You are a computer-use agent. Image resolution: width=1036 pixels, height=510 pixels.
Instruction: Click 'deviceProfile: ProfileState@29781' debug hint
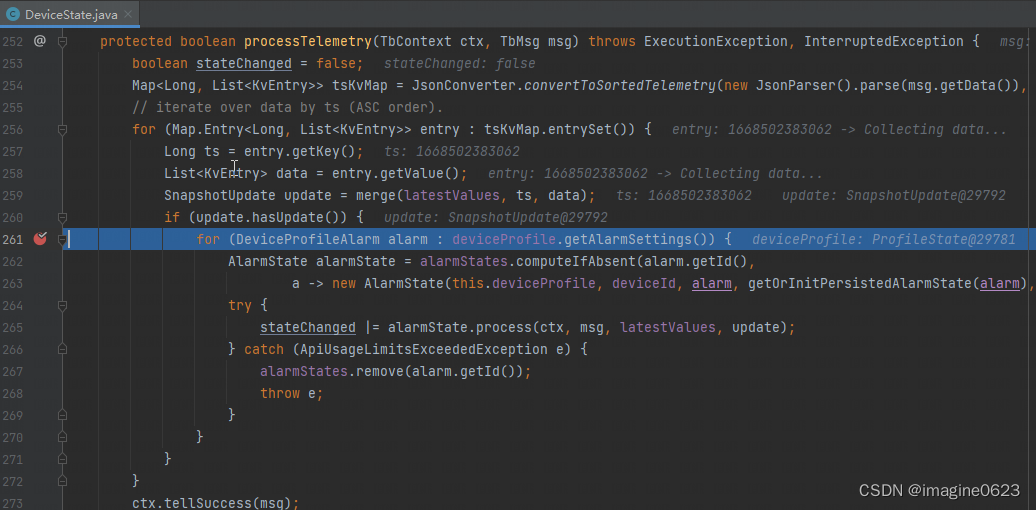[x=883, y=239]
